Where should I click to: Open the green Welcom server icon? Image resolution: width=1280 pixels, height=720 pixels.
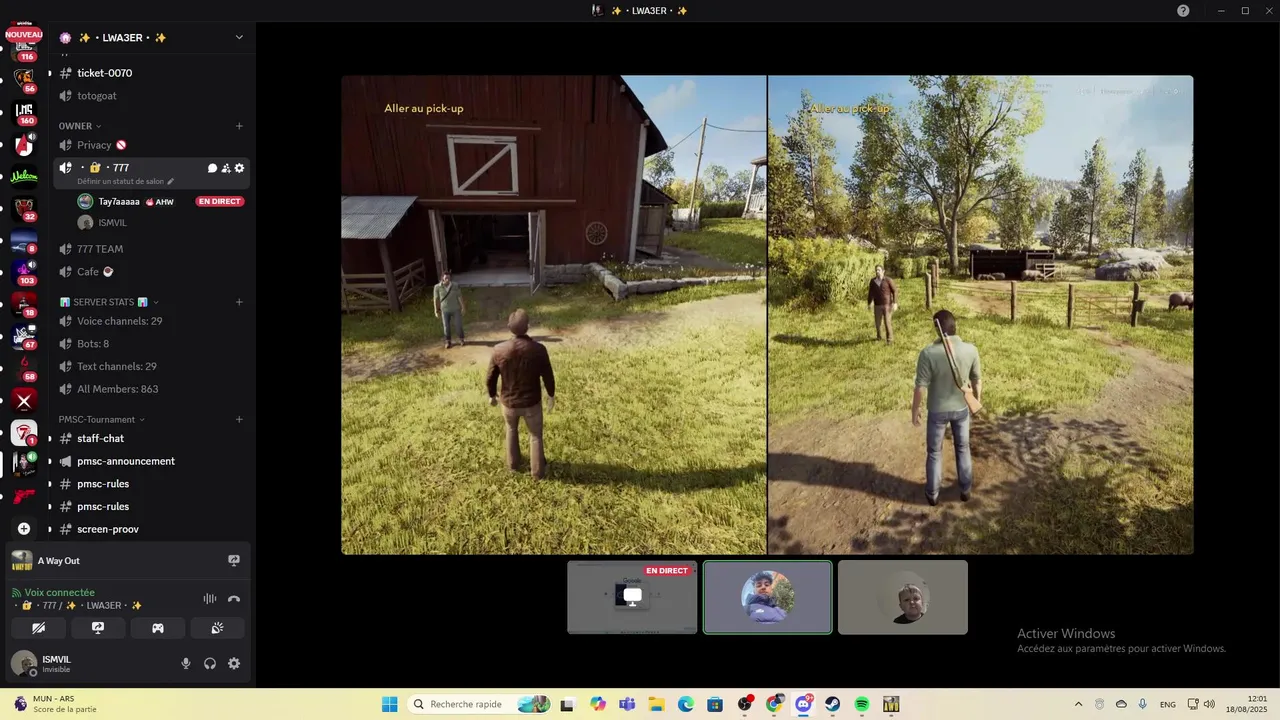(x=24, y=177)
